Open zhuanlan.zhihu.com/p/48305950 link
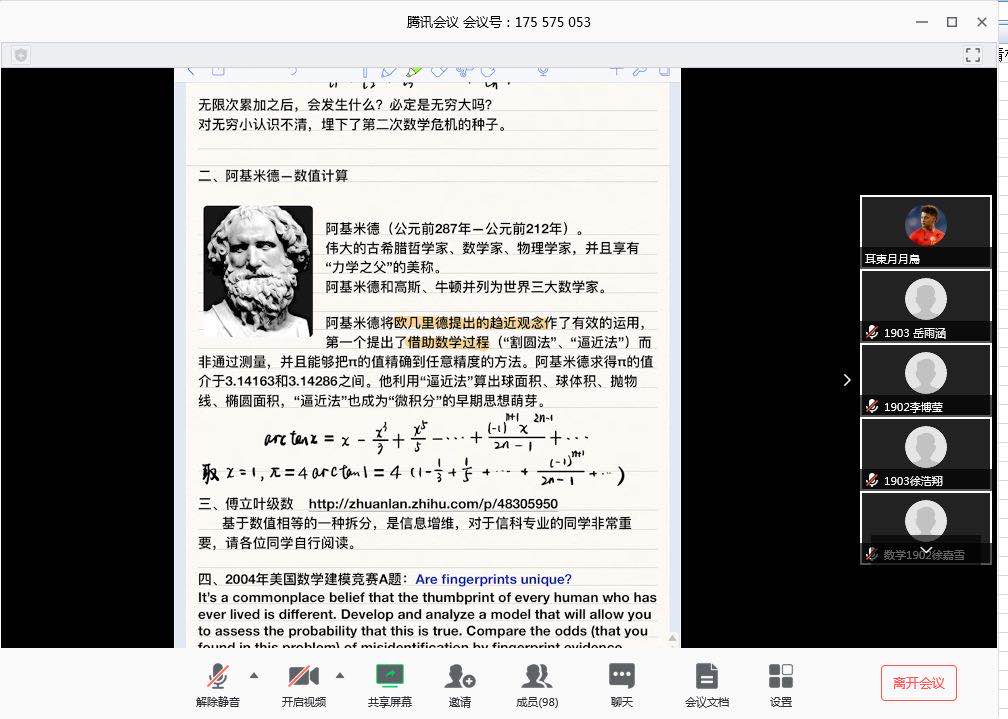 point(433,504)
